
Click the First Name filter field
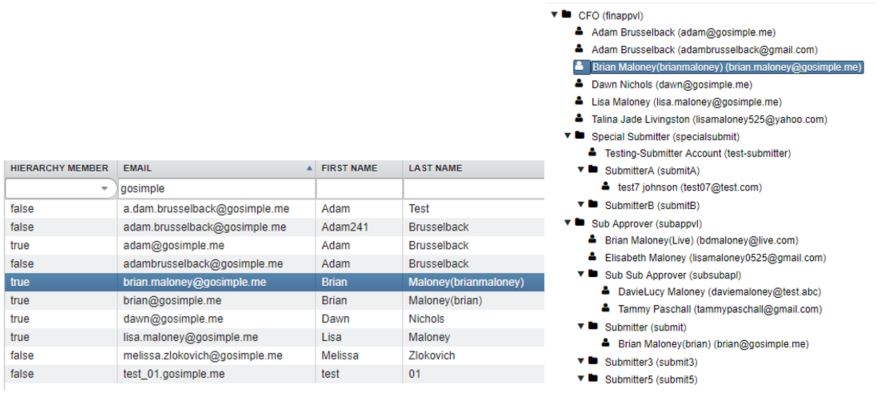click(359, 188)
